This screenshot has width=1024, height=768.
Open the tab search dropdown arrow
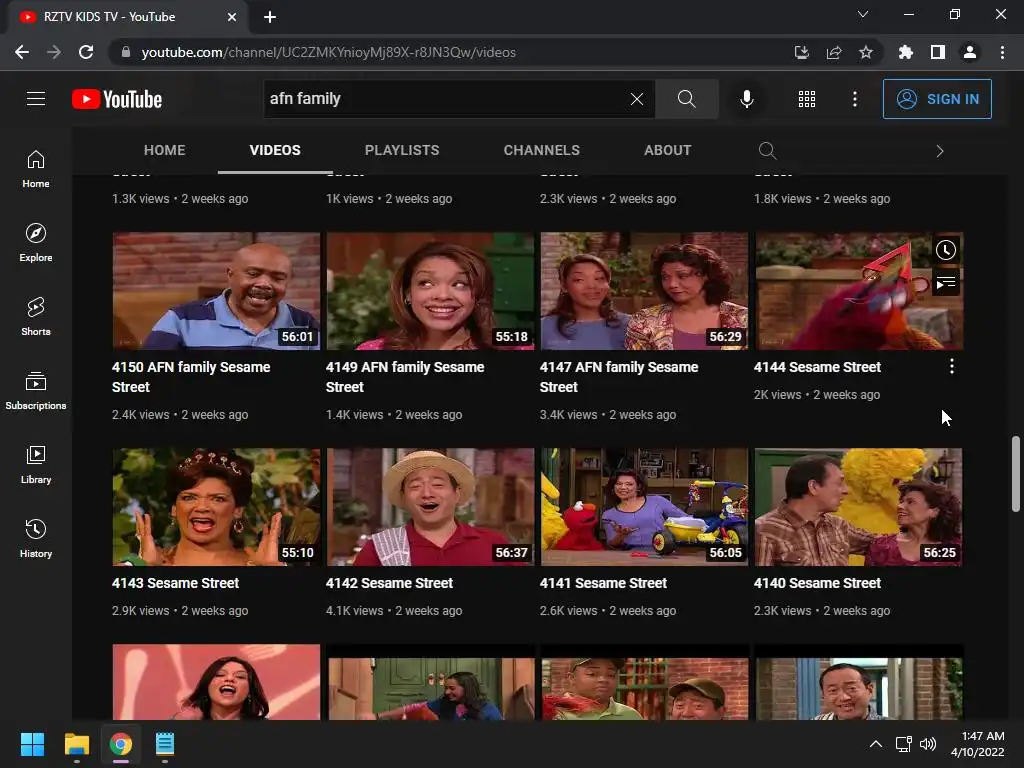[863, 14]
